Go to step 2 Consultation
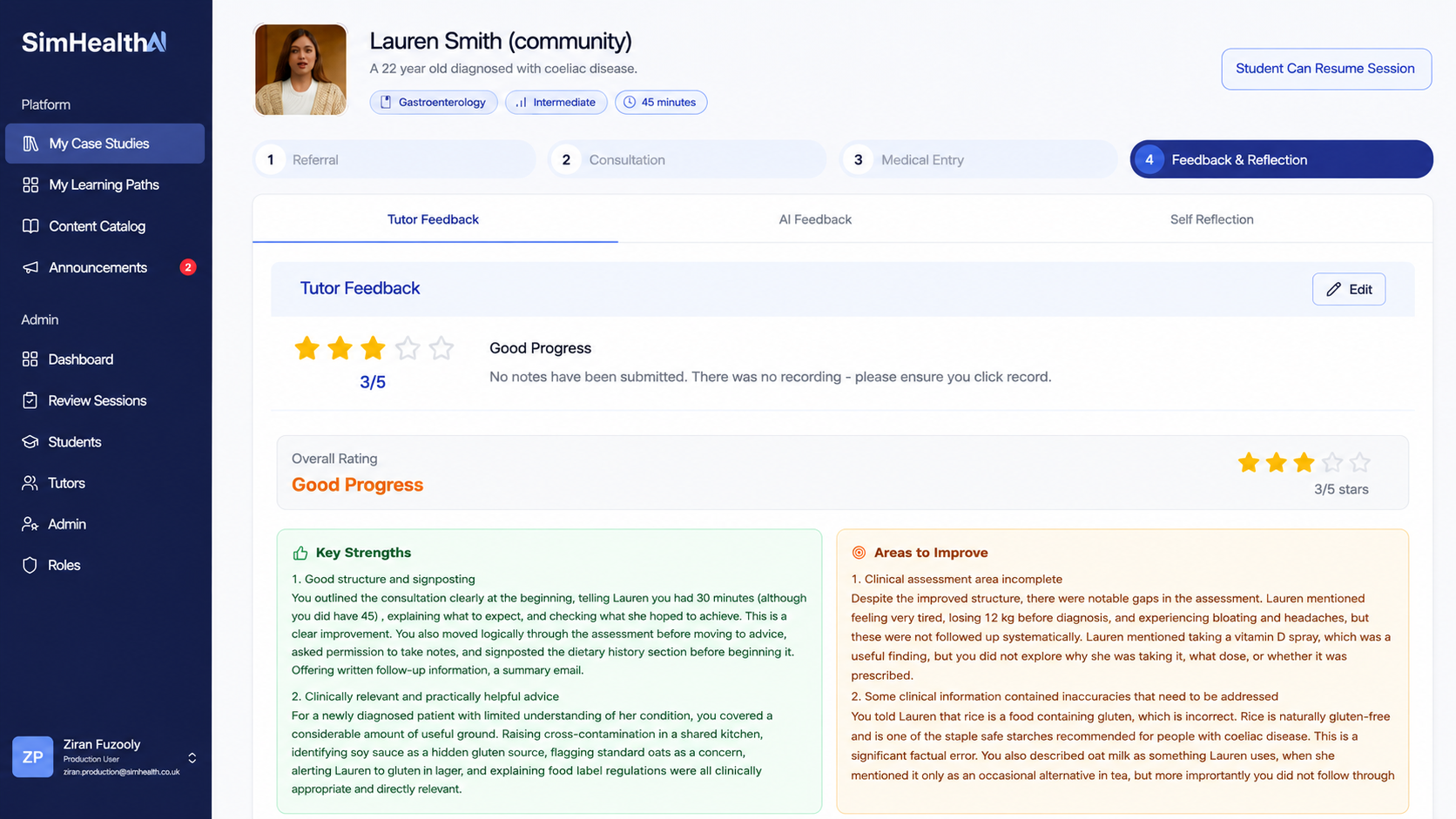The width and height of the screenshot is (1456, 819). point(687,159)
